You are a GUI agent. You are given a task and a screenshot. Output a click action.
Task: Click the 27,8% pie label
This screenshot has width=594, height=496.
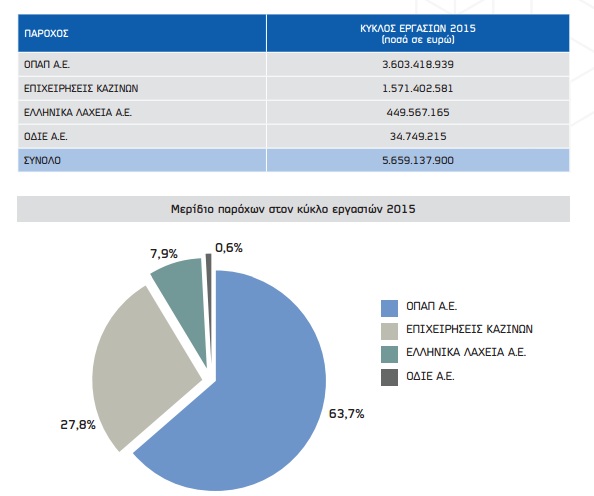coord(78,425)
